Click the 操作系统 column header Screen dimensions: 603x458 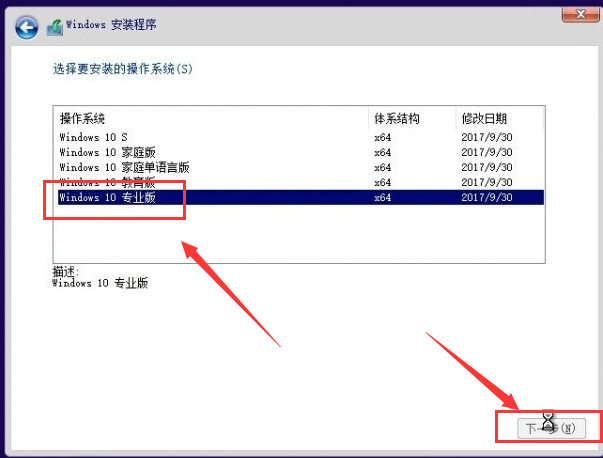point(82,118)
